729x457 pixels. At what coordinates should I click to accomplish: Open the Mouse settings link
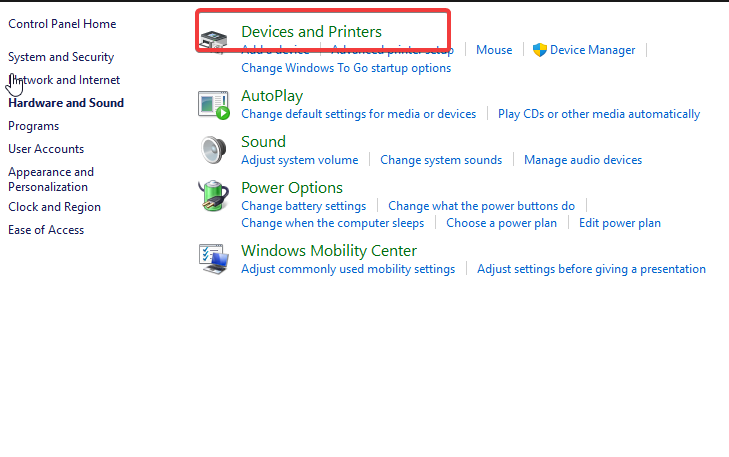[x=494, y=50]
